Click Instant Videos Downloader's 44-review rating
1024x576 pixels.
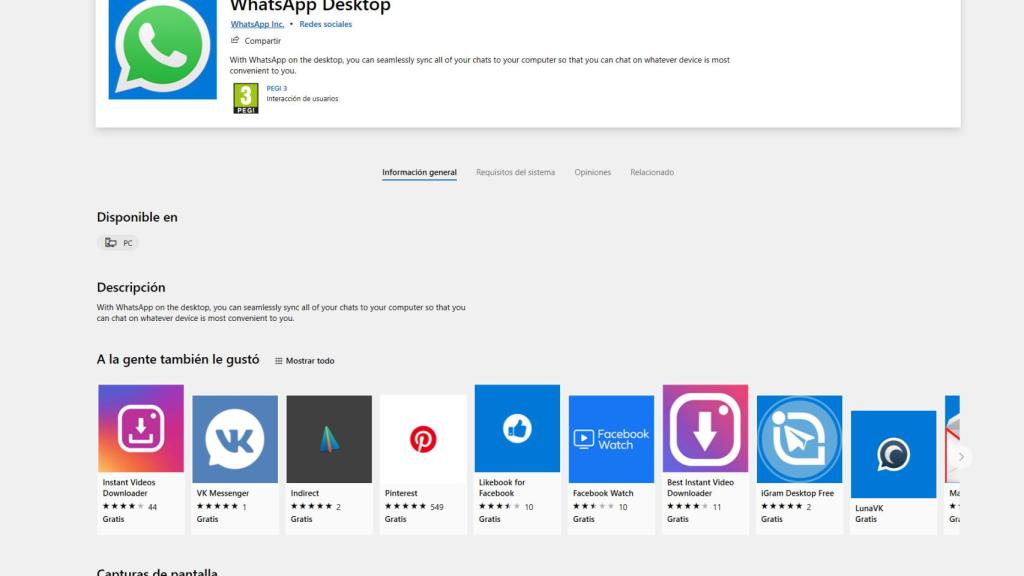[129, 507]
